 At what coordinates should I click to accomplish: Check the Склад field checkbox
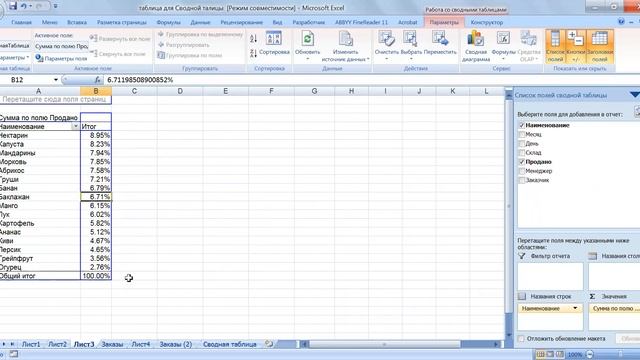(x=522, y=153)
